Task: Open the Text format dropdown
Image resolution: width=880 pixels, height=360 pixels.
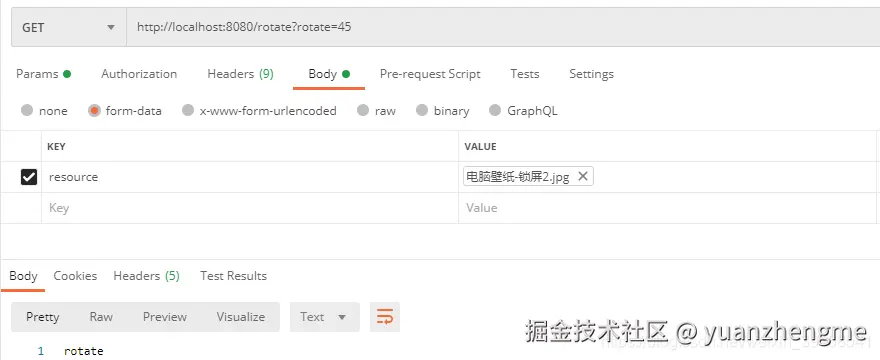Action: point(324,317)
